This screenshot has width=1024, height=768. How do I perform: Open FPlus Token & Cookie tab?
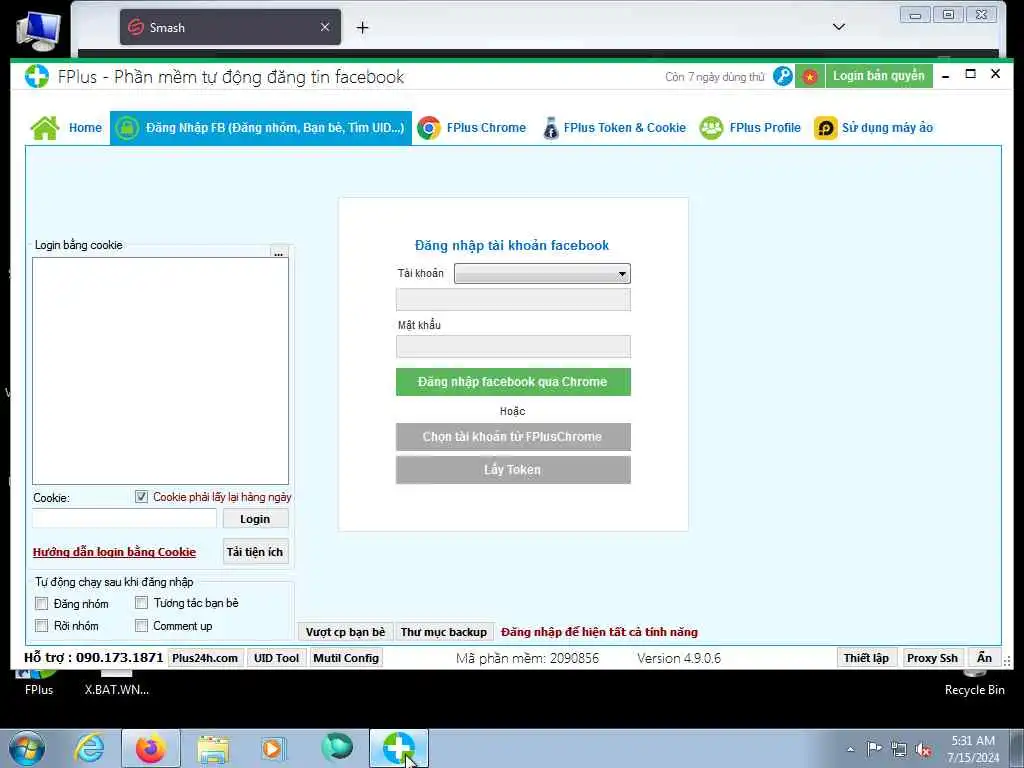pyautogui.click(x=614, y=127)
